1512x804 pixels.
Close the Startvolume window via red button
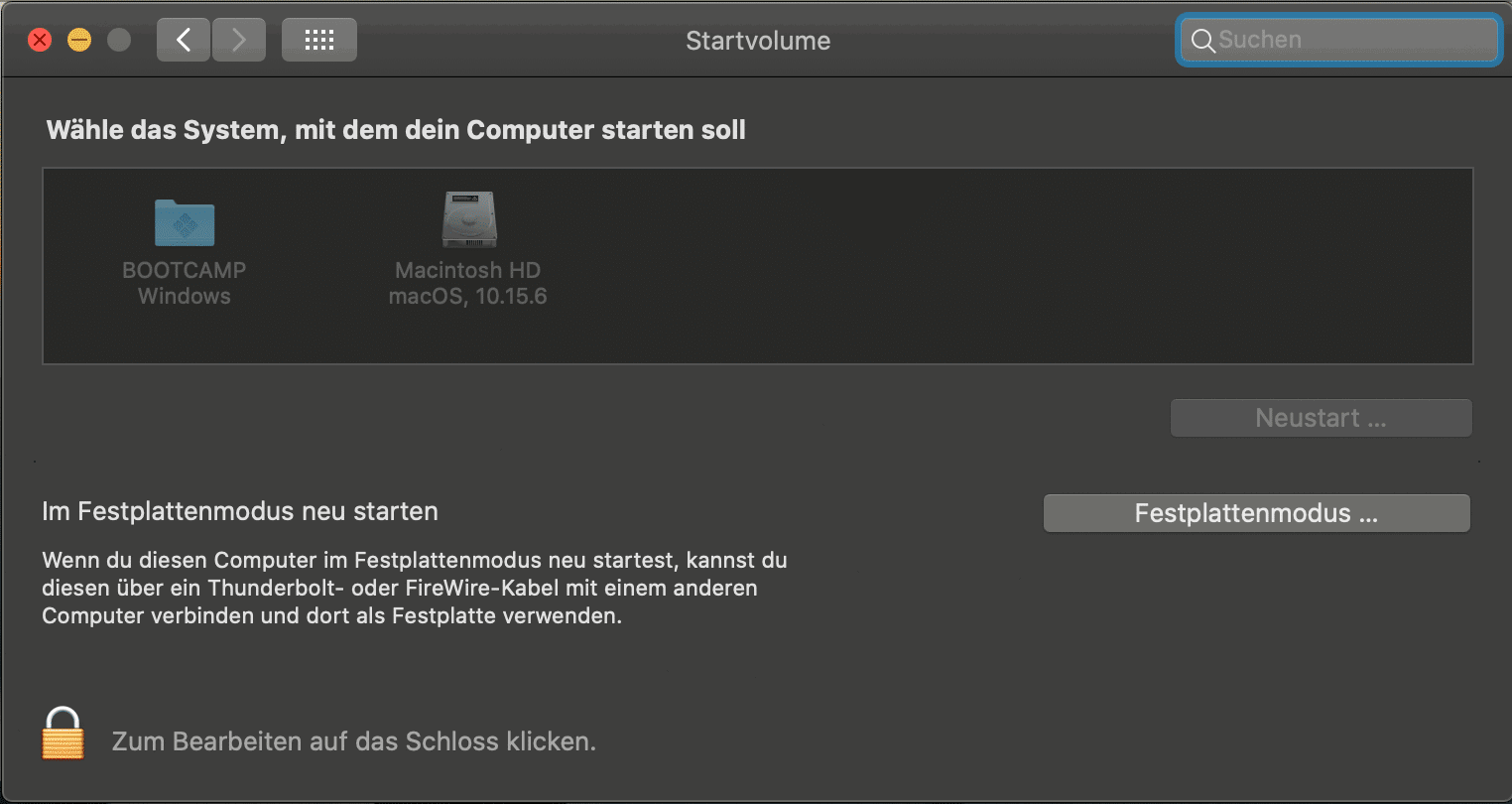click(40, 40)
